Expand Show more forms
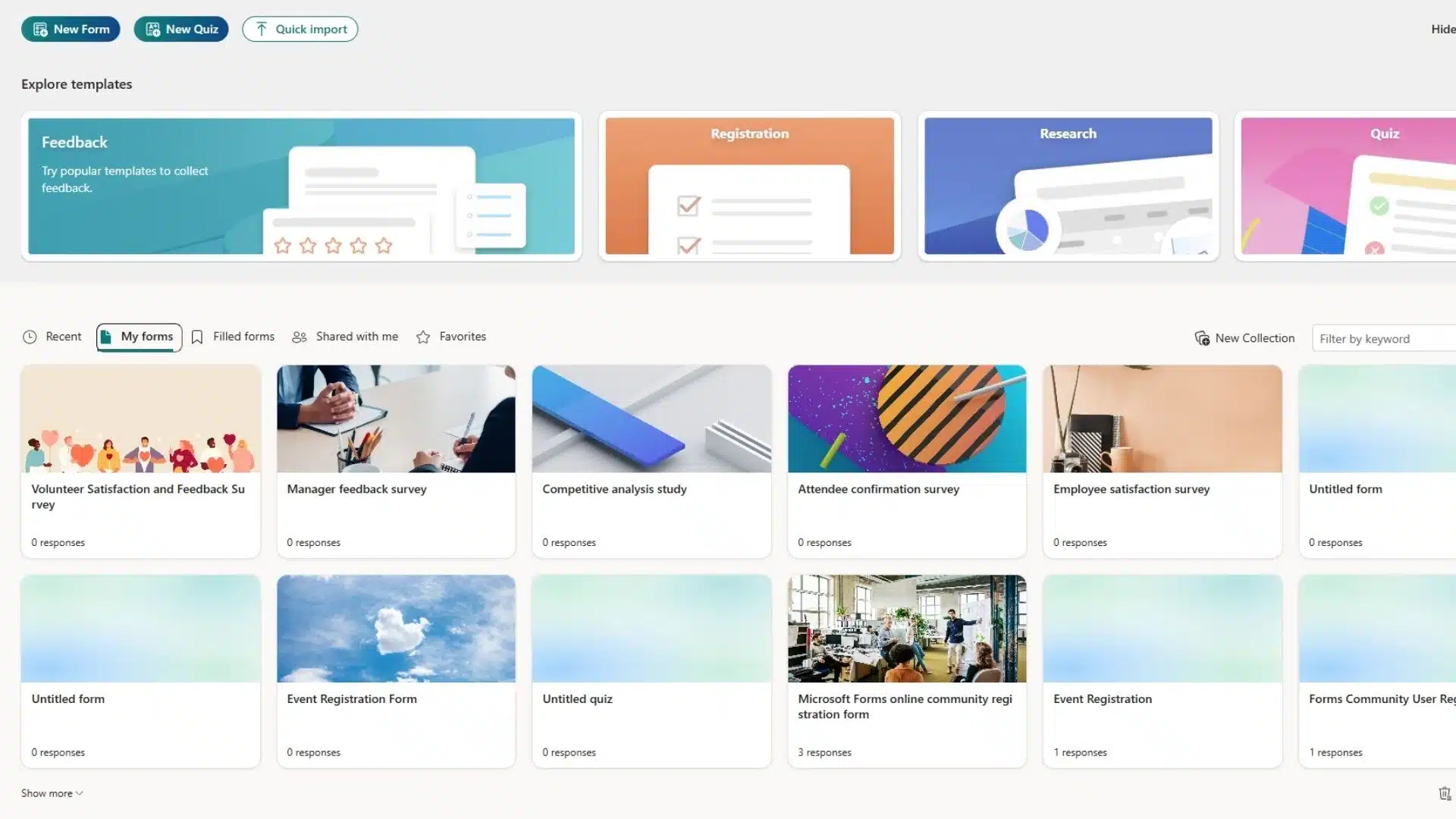This screenshot has width=1456, height=819. [52, 793]
